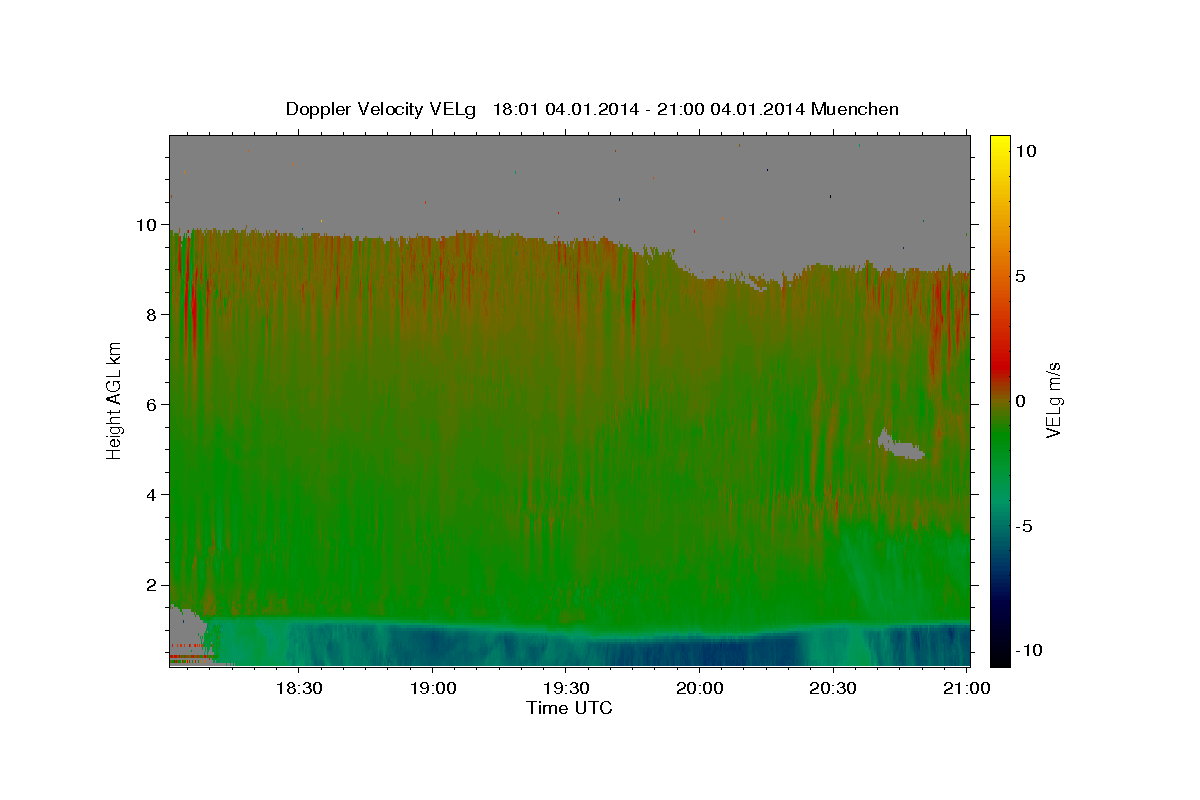Screen dimensions: 1200x800
Task: Click the 20:30 time tick label
Action: tap(832, 688)
